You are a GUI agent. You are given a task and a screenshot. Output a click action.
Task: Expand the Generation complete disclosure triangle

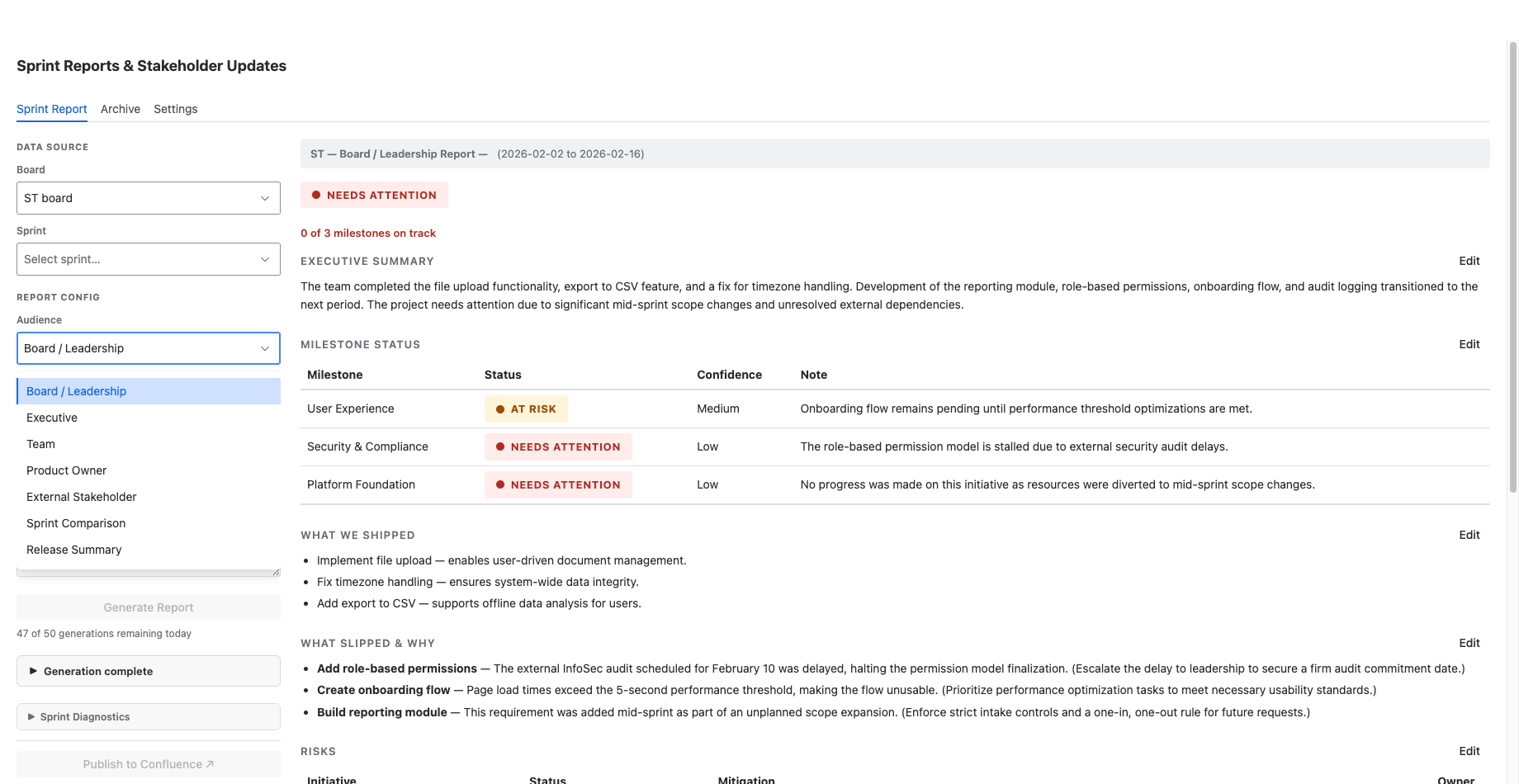(x=34, y=671)
